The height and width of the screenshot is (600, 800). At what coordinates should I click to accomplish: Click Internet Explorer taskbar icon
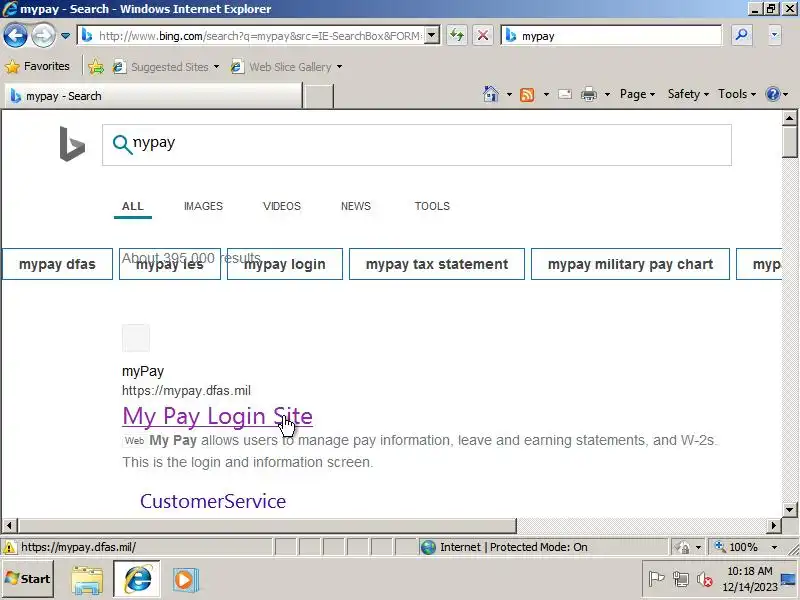click(137, 579)
